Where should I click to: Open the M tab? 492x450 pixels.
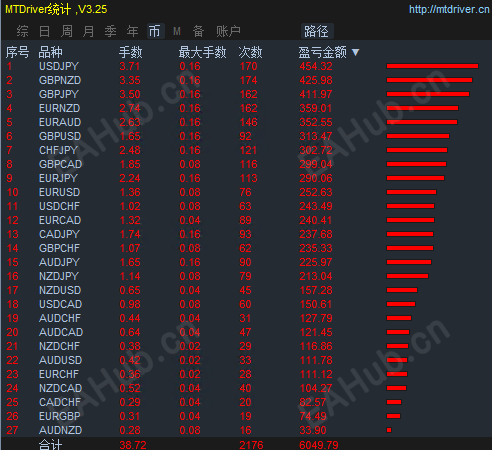177,31
